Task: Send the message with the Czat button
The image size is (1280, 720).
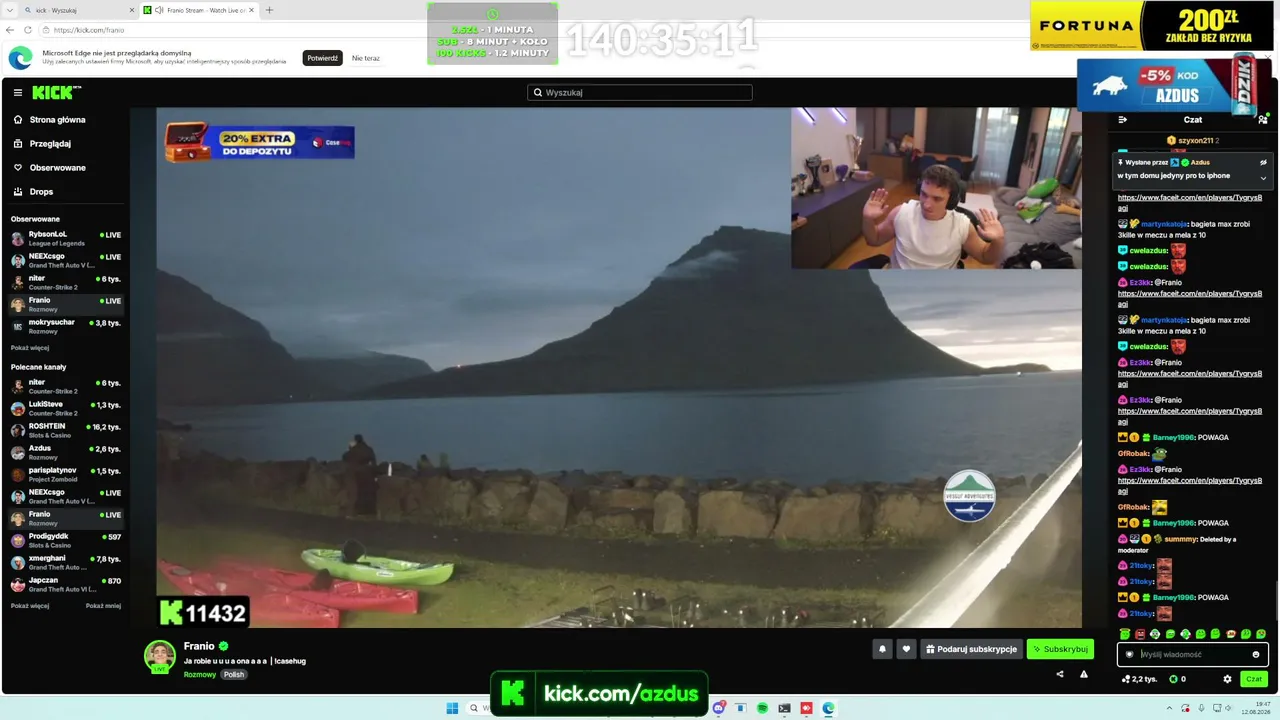Action: [x=1254, y=679]
